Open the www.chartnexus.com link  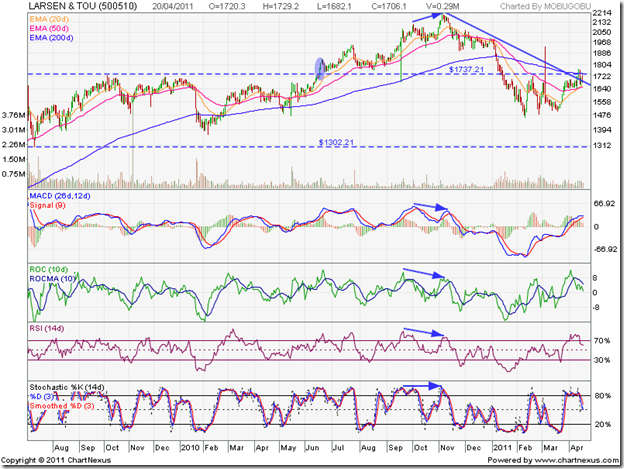point(576,460)
